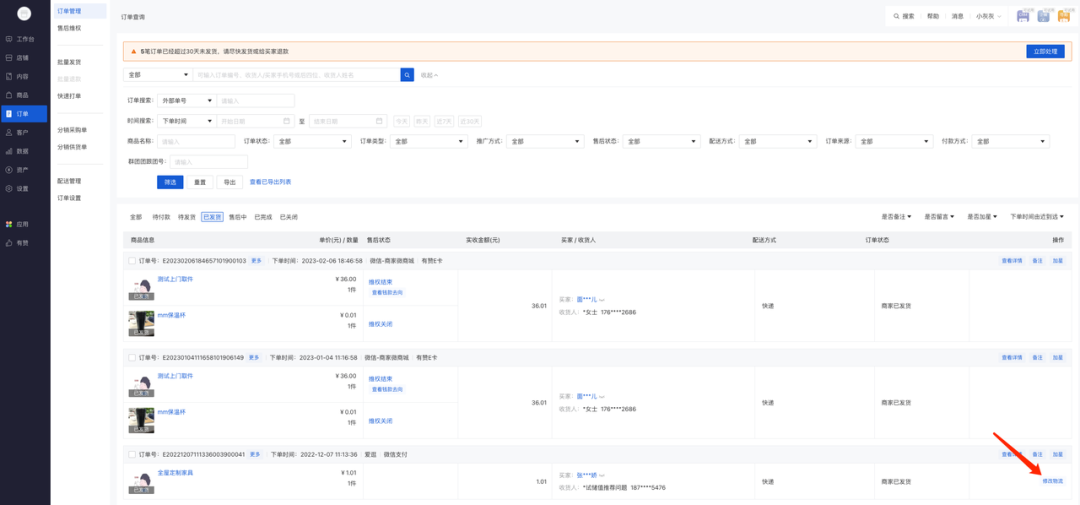Image resolution: width=1080 pixels, height=505 pixels.
Task: Click the 重置 button
Action: pos(200,182)
